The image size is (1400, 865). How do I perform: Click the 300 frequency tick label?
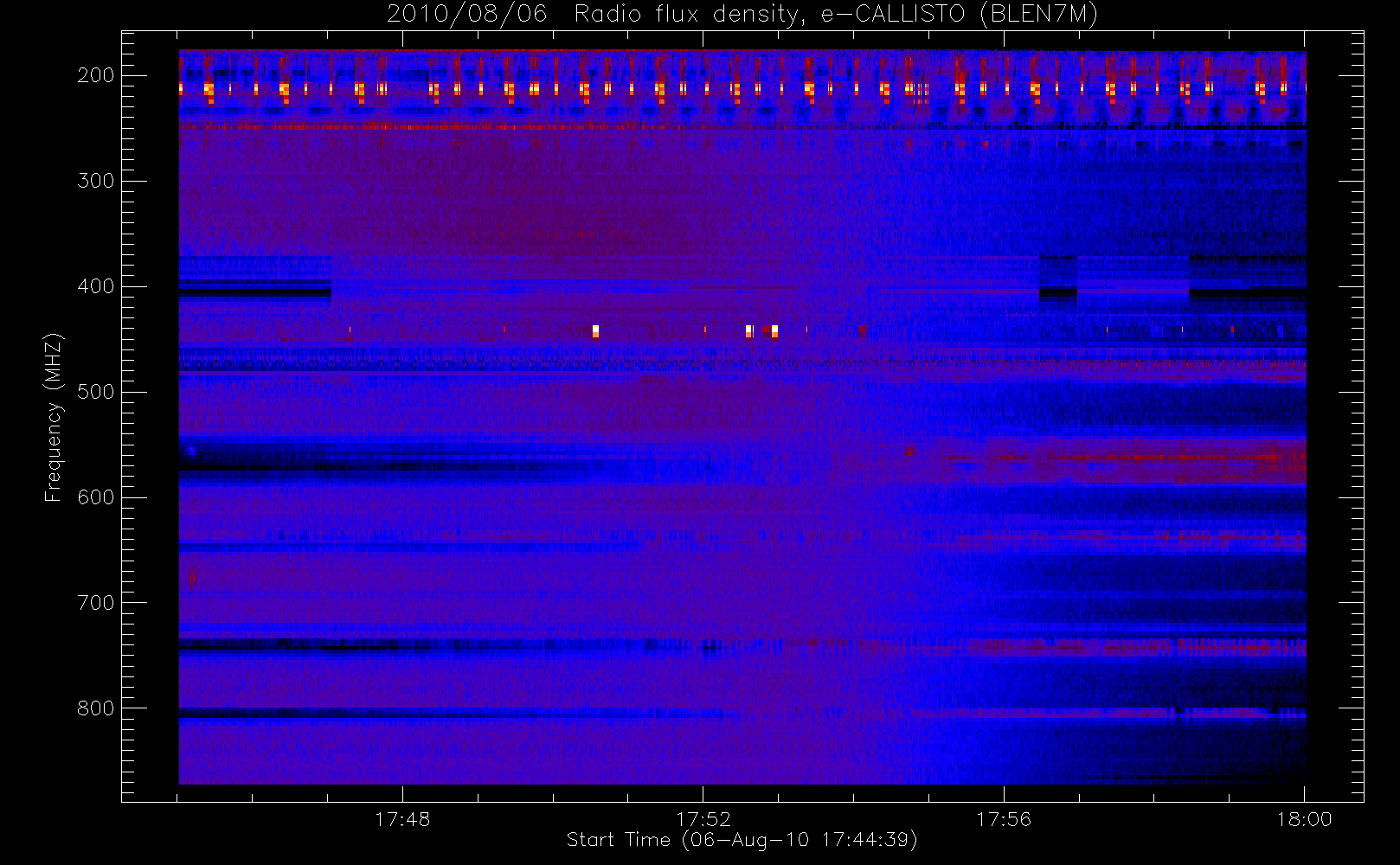pos(96,181)
